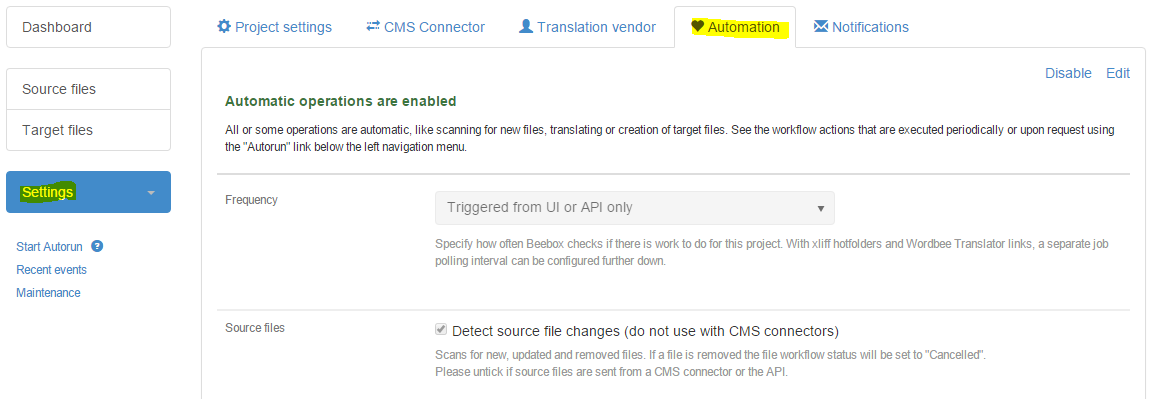Screen dimensions: 1152x399
Task: Expand the Settings menu arrow
Action: click(x=151, y=193)
